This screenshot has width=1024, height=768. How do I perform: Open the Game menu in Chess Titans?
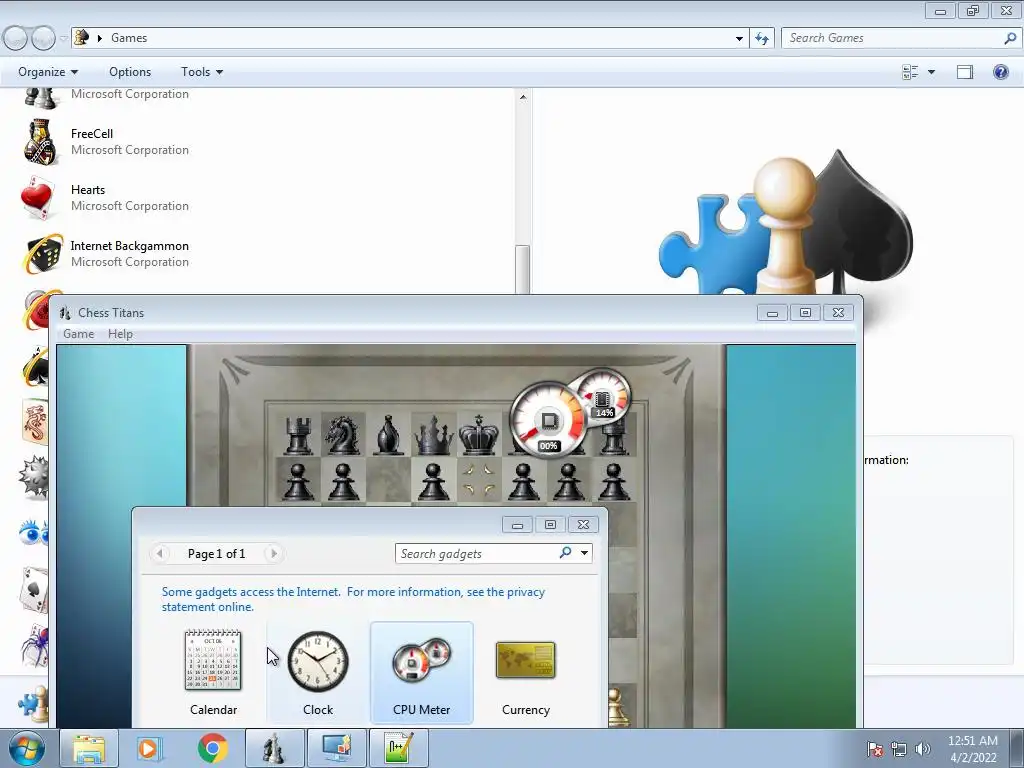pyautogui.click(x=78, y=334)
